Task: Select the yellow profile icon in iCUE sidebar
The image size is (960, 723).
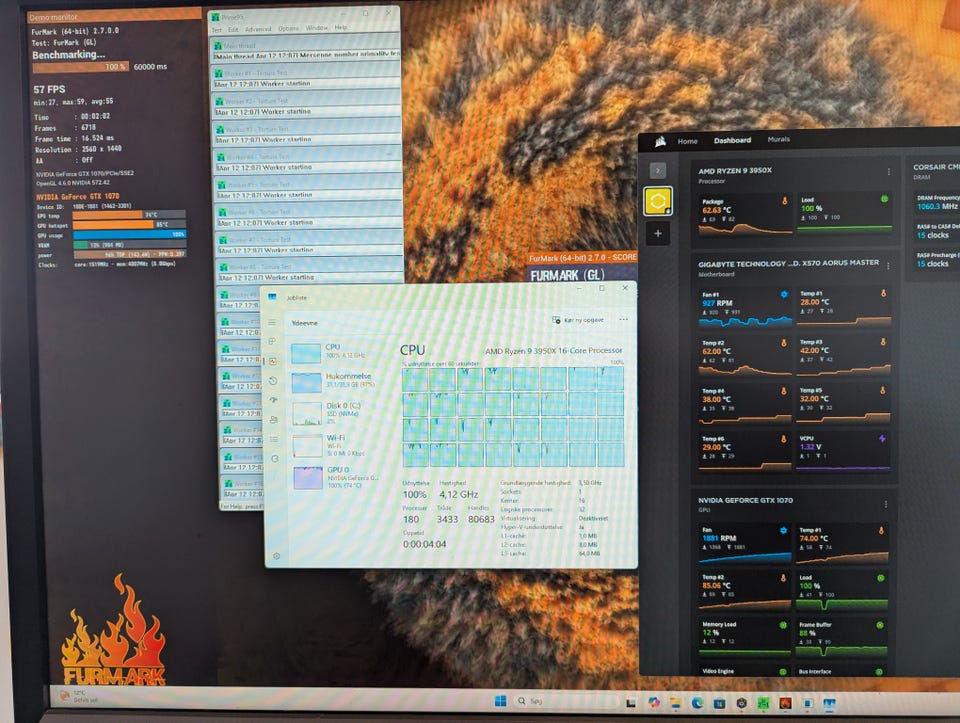Action: (x=658, y=201)
